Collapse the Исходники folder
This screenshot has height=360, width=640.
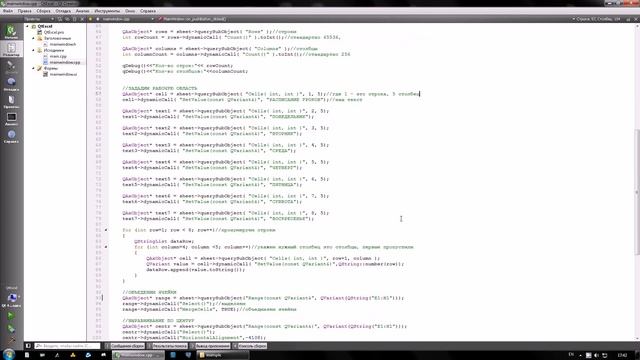(33, 50)
